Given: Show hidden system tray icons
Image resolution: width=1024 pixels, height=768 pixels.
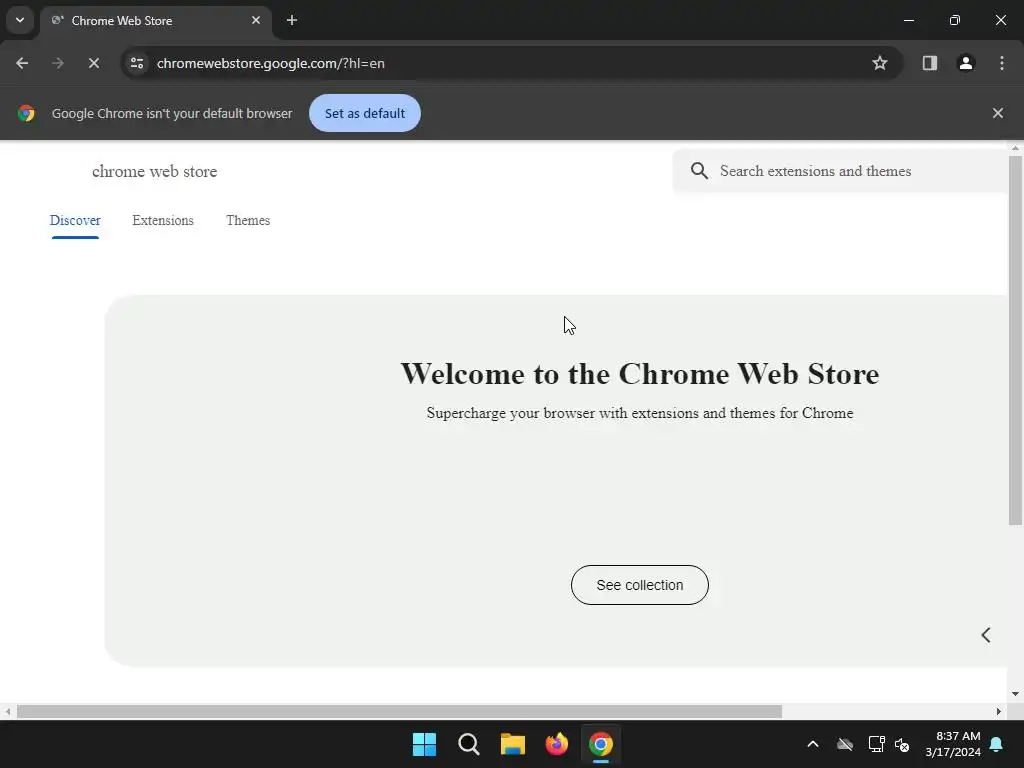Looking at the screenshot, I should pyautogui.click(x=813, y=744).
